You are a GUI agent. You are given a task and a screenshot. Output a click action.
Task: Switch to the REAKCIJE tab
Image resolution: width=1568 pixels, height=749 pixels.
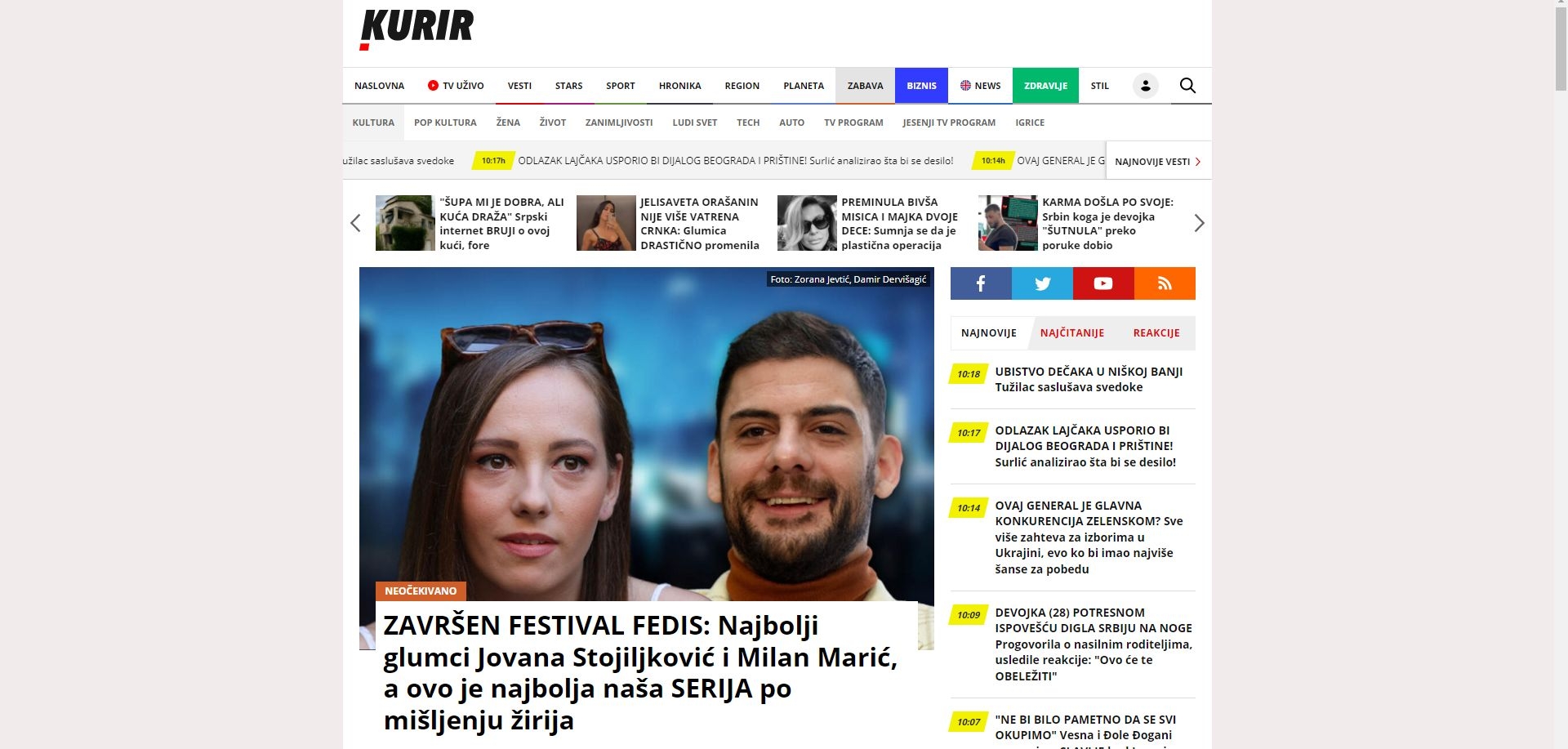1156,333
